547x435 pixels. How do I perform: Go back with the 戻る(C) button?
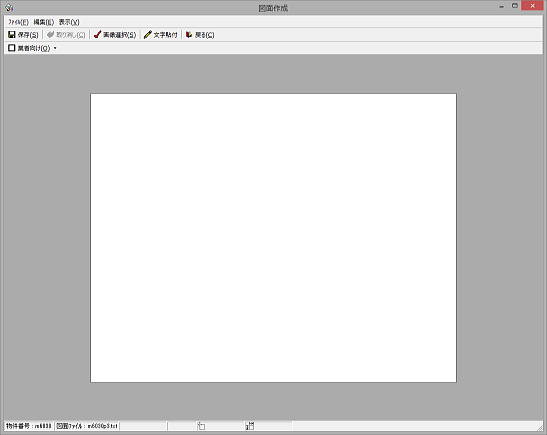200,35
